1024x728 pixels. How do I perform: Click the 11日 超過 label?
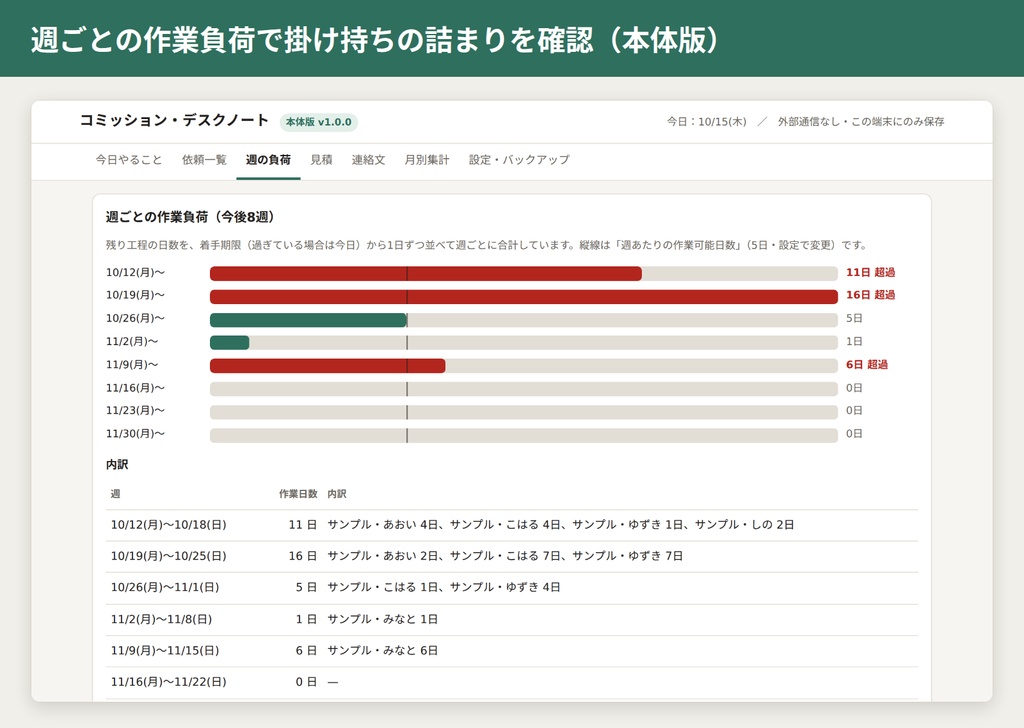pyautogui.click(x=871, y=272)
